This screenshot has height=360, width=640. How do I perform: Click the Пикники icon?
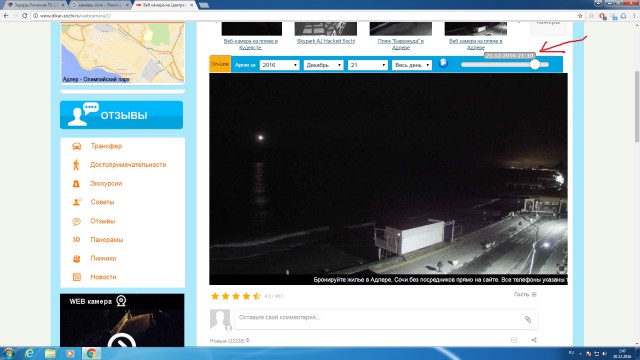coord(76,258)
